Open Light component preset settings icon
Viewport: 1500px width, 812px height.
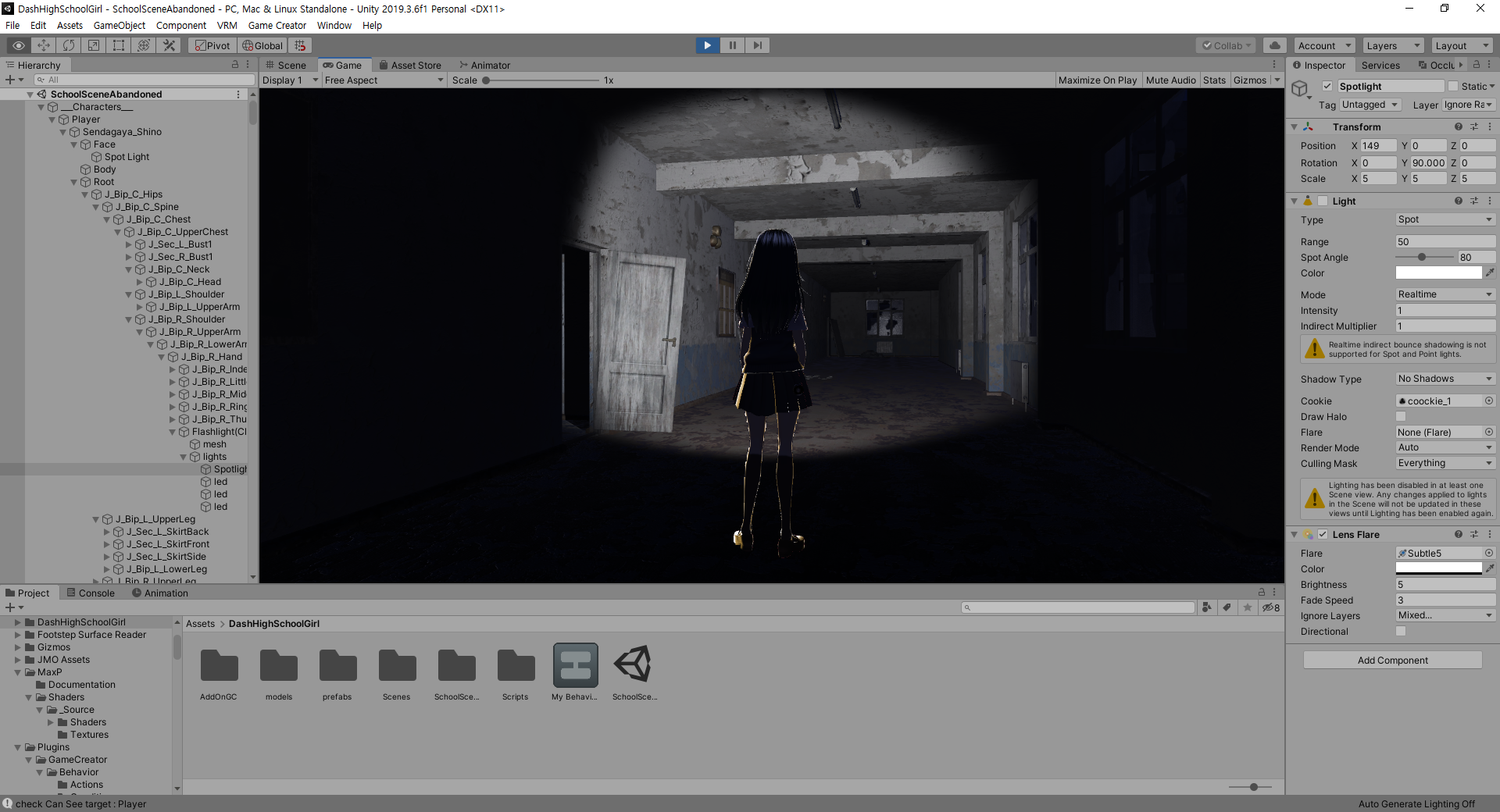click(x=1474, y=201)
